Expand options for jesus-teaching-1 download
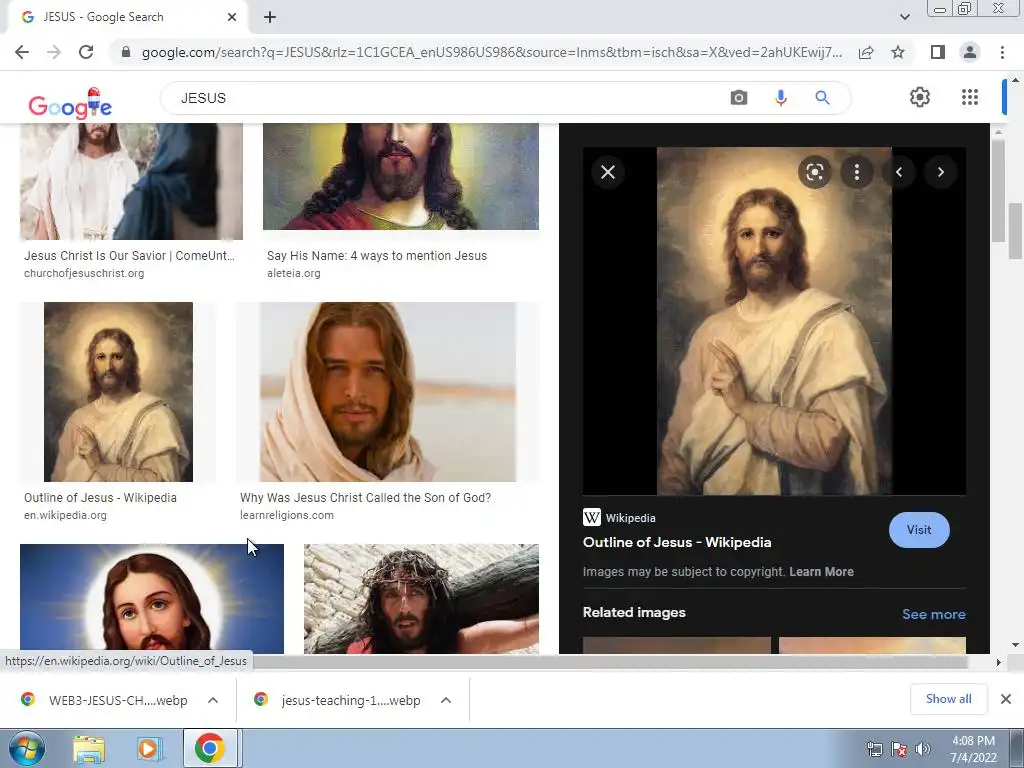Image resolution: width=1024 pixels, height=768 pixels. click(446, 700)
